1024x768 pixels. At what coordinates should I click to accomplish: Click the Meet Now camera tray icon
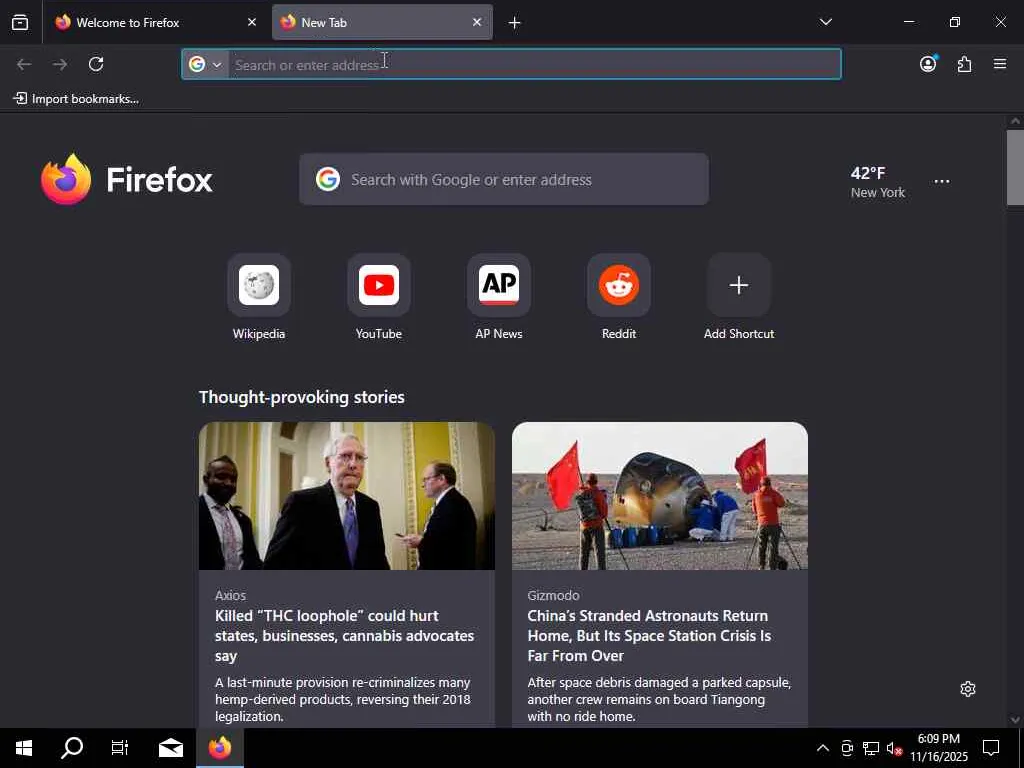coord(847,748)
